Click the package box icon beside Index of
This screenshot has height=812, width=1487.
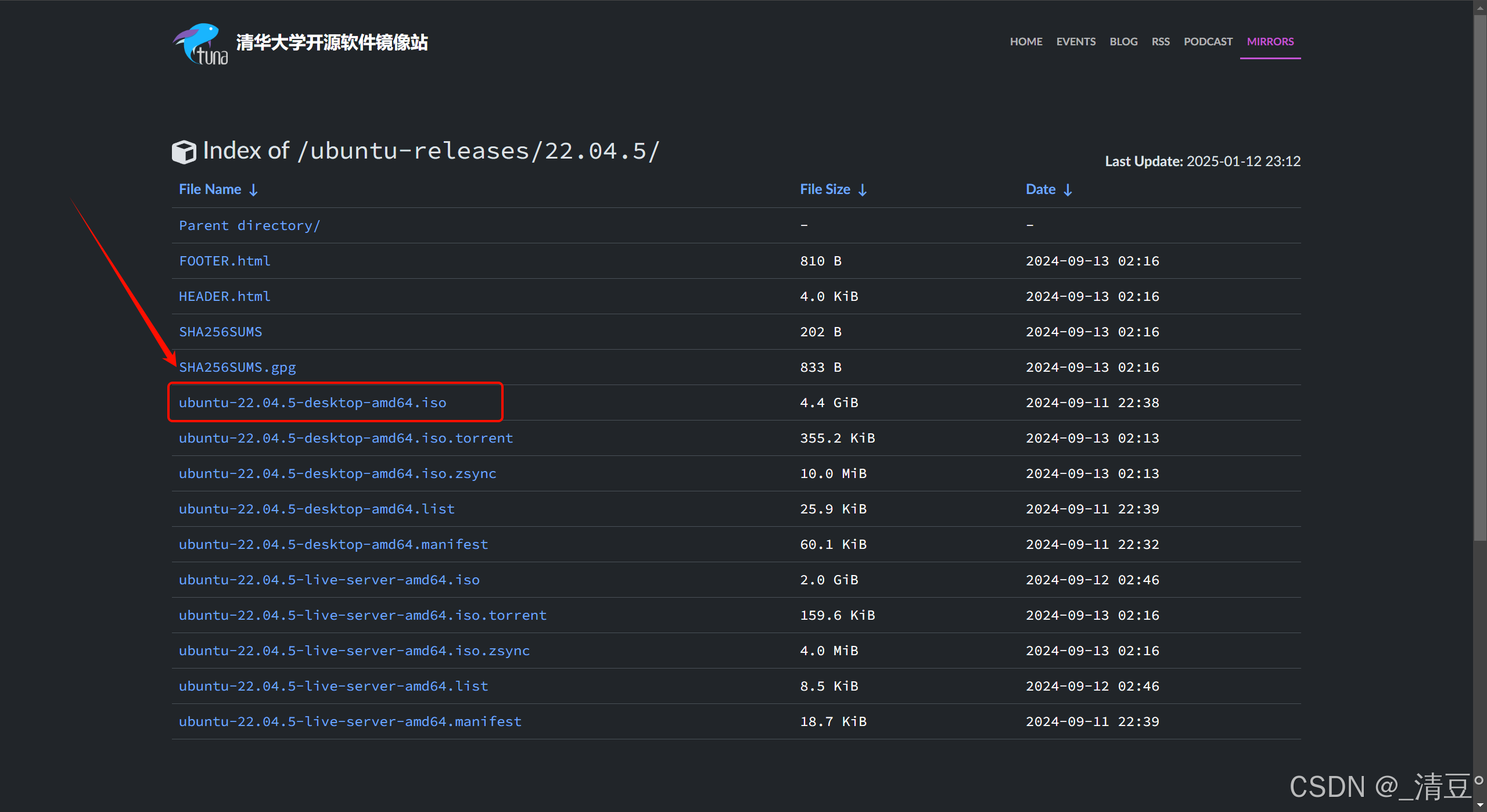(184, 152)
